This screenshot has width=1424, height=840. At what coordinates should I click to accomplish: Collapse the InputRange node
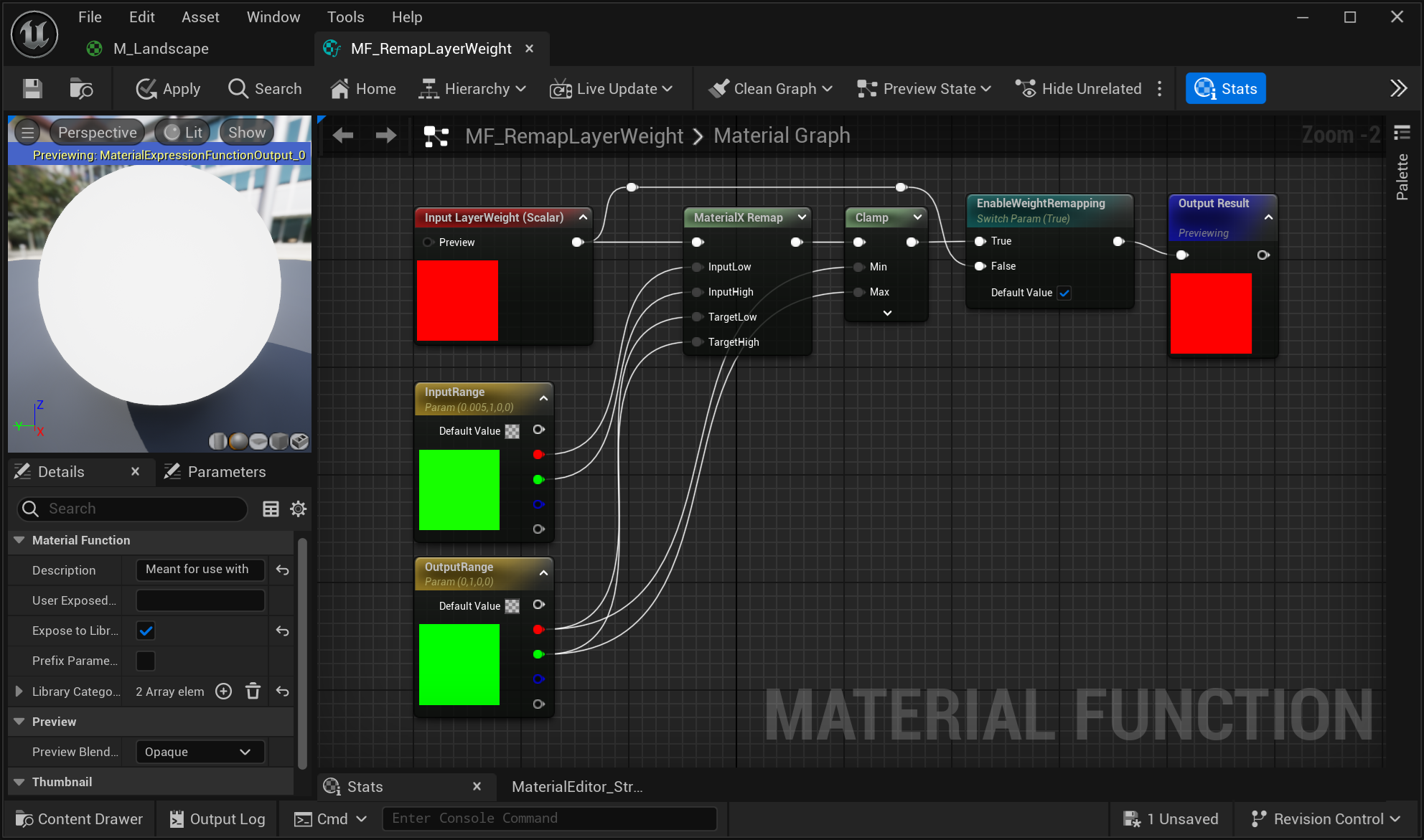[x=543, y=398]
